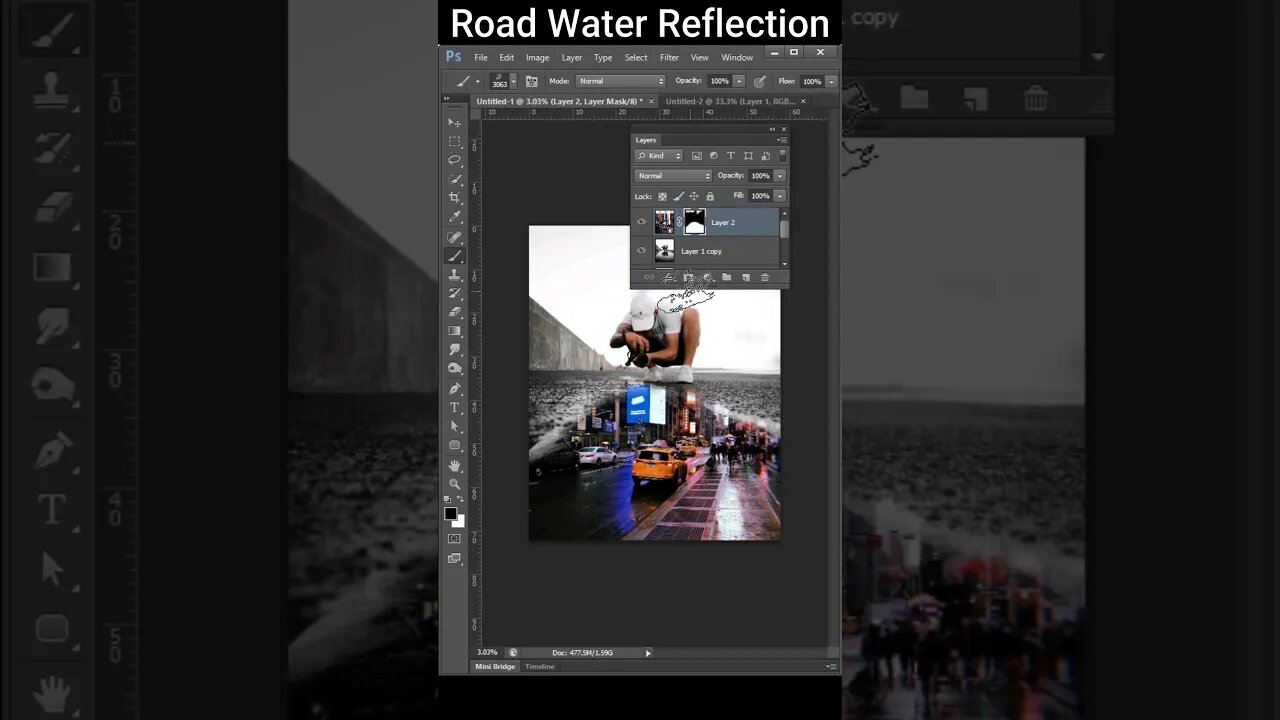Open the Window menu
The width and height of the screenshot is (1280, 720).
(737, 57)
